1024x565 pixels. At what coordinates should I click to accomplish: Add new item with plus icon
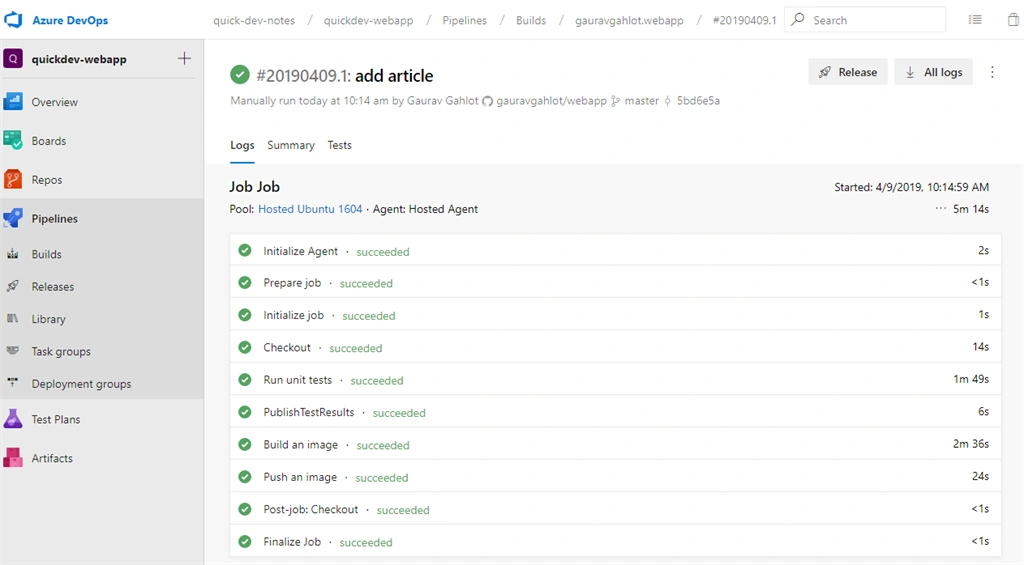pyautogui.click(x=184, y=59)
